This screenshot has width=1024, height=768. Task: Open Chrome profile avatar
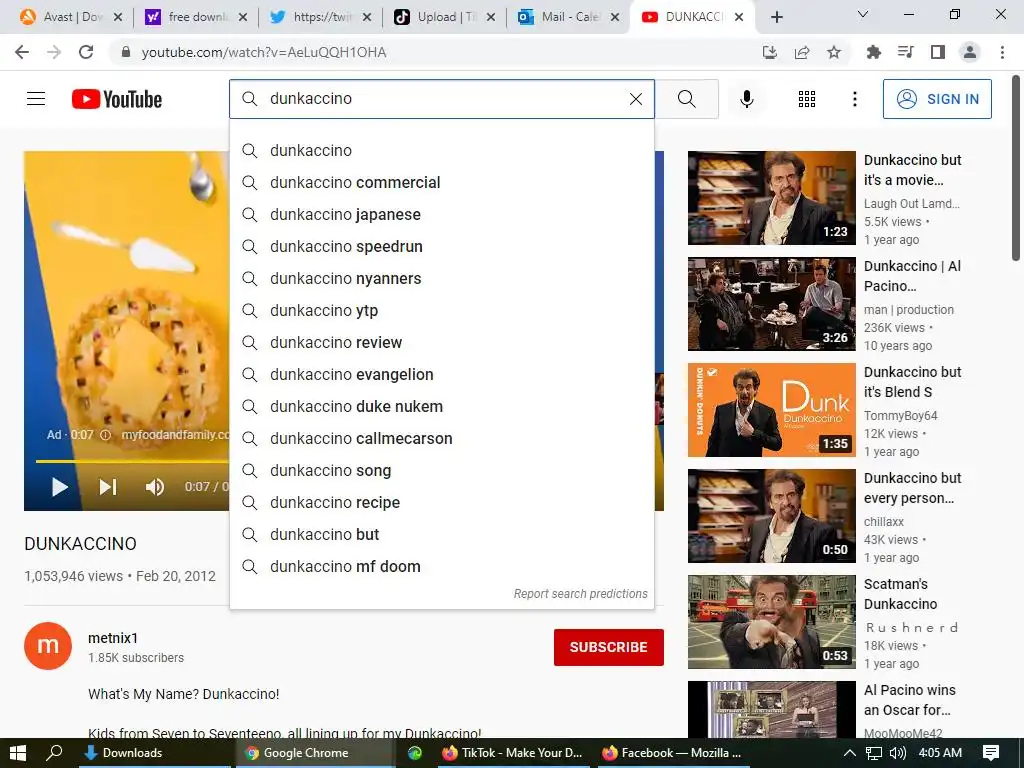point(970,52)
